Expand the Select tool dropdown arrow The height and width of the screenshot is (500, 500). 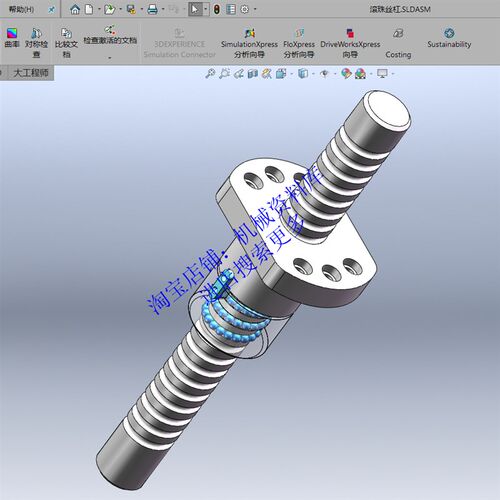coord(206,9)
